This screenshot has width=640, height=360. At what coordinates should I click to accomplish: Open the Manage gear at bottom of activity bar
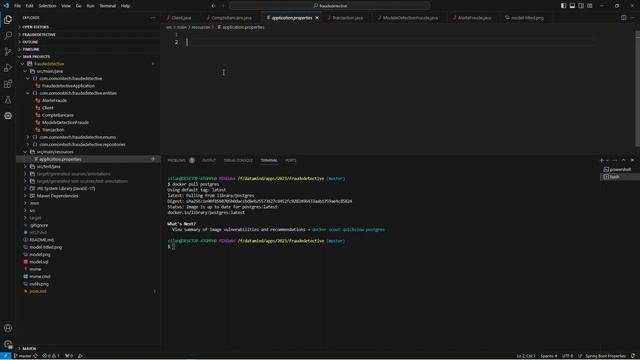pyautogui.click(x=8, y=344)
